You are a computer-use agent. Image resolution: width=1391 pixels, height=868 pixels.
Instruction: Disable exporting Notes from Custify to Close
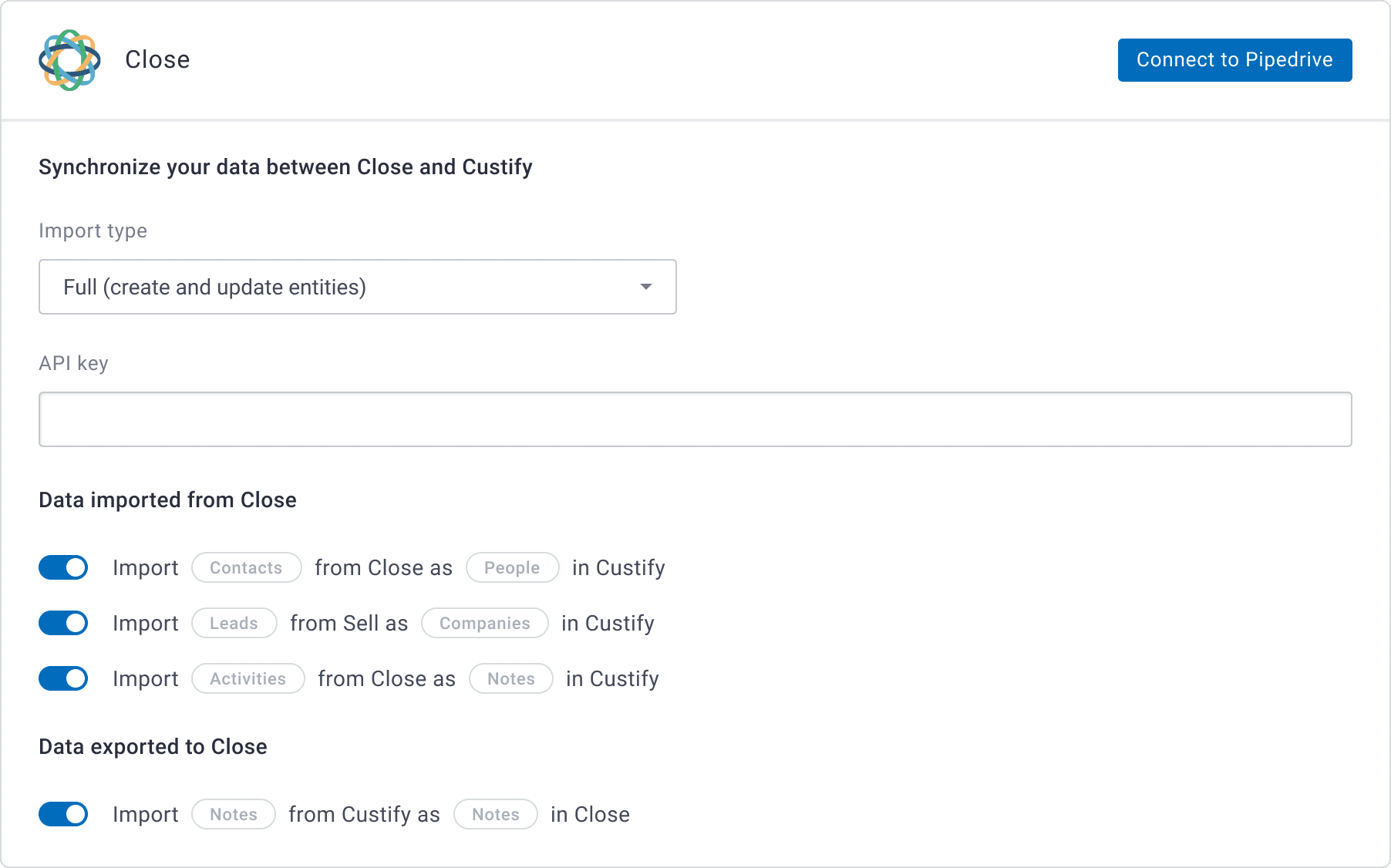63,814
